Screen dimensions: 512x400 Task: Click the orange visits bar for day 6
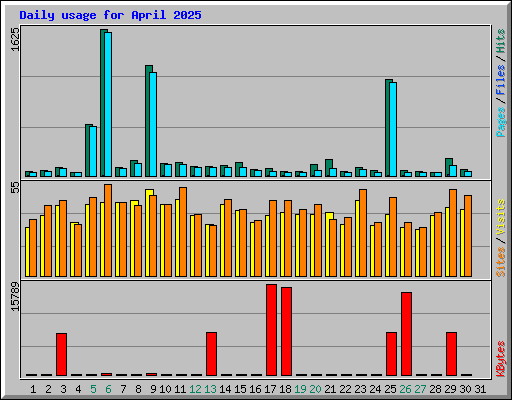[108, 230]
